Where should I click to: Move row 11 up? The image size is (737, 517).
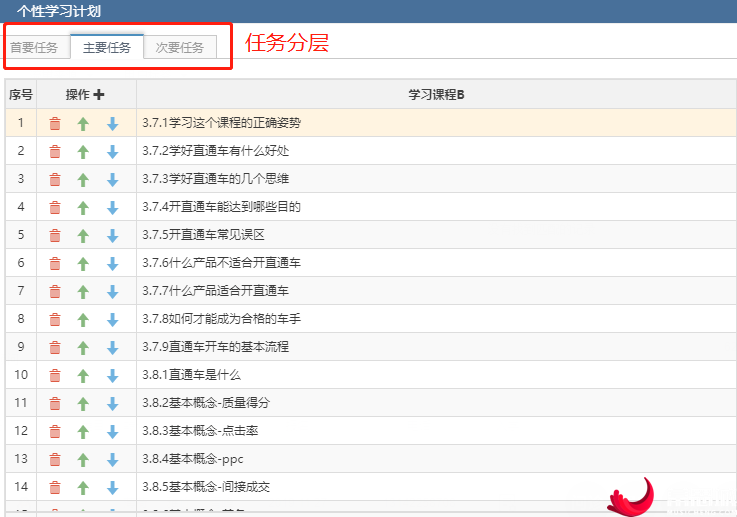pos(83,404)
